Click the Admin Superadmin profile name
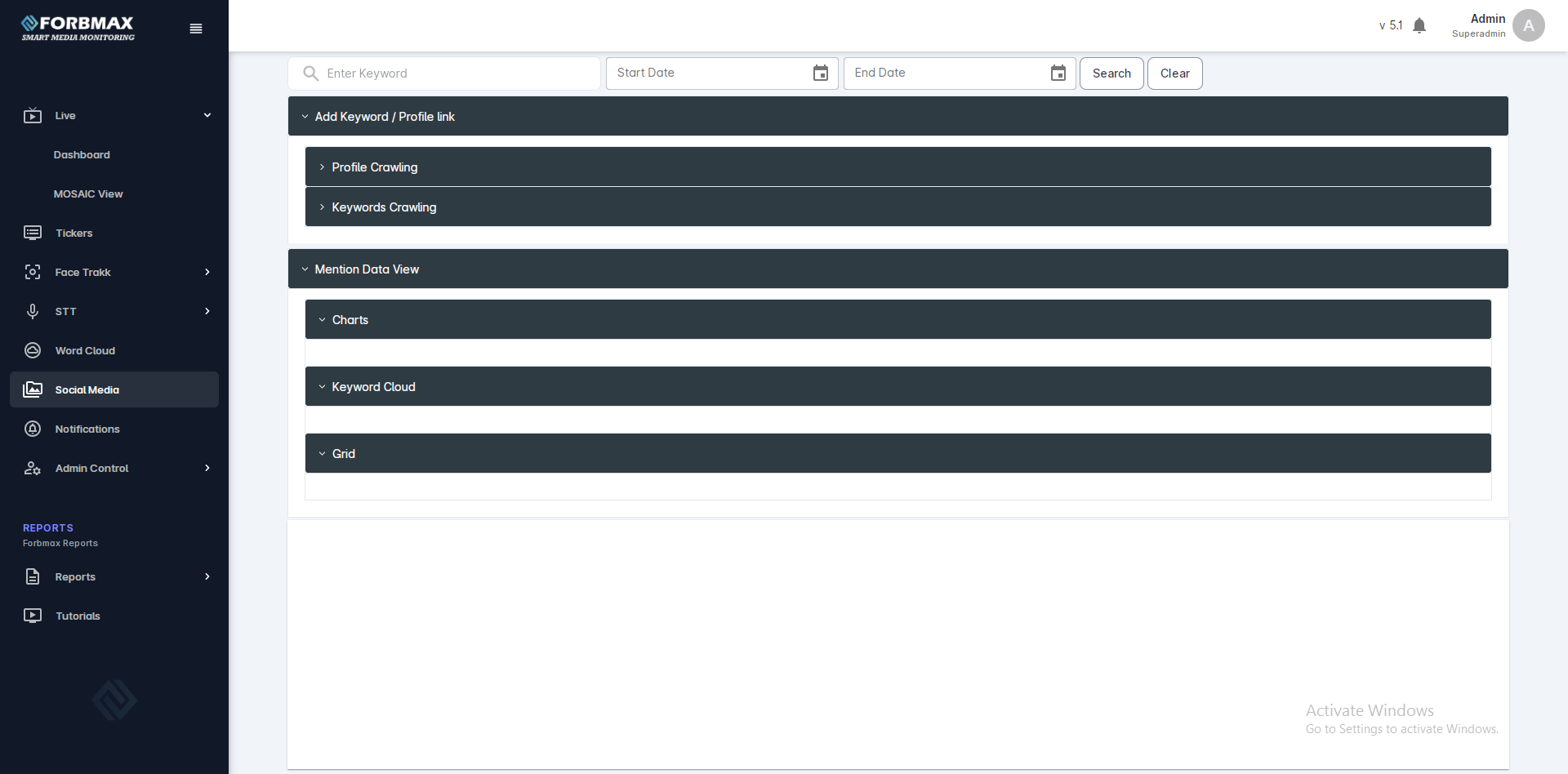The width and height of the screenshot is (1568, 774). [1479, 25]
